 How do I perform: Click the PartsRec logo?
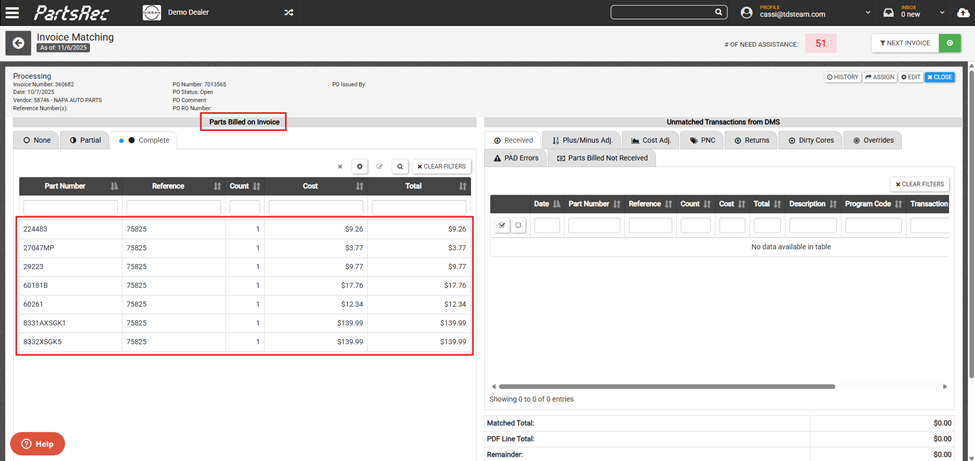(x=73, y=12)
